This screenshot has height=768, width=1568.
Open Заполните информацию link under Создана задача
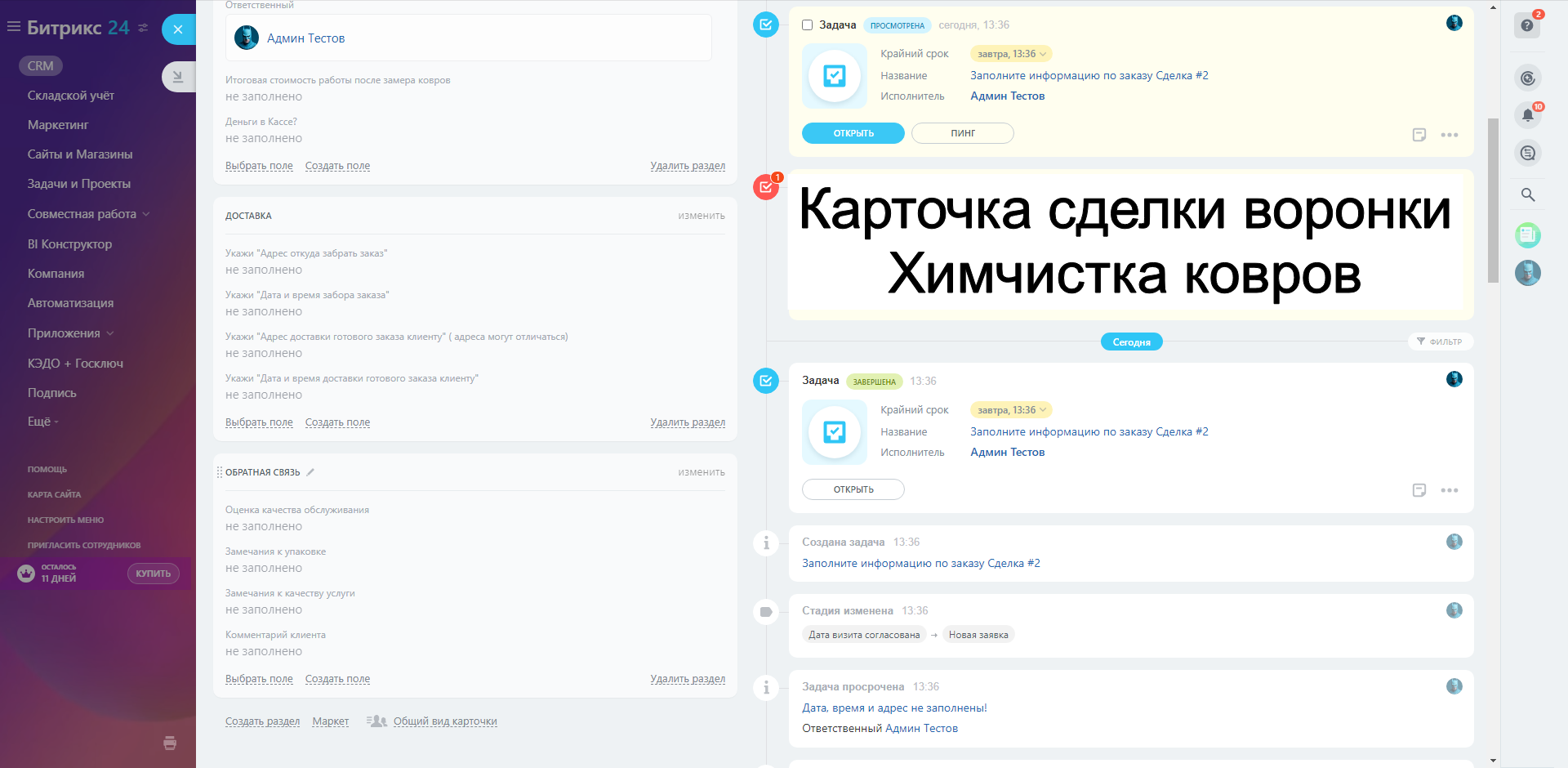click(921, 564)
